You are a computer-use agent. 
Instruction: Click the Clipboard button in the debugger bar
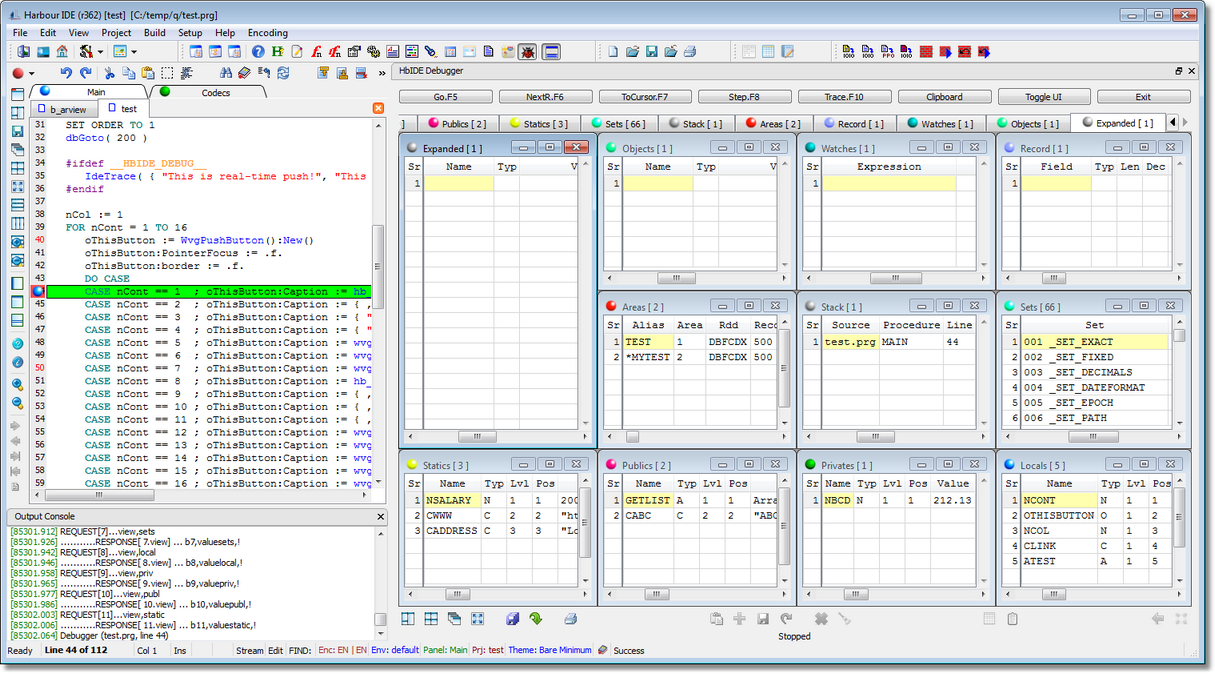click(x=945, y=96)
